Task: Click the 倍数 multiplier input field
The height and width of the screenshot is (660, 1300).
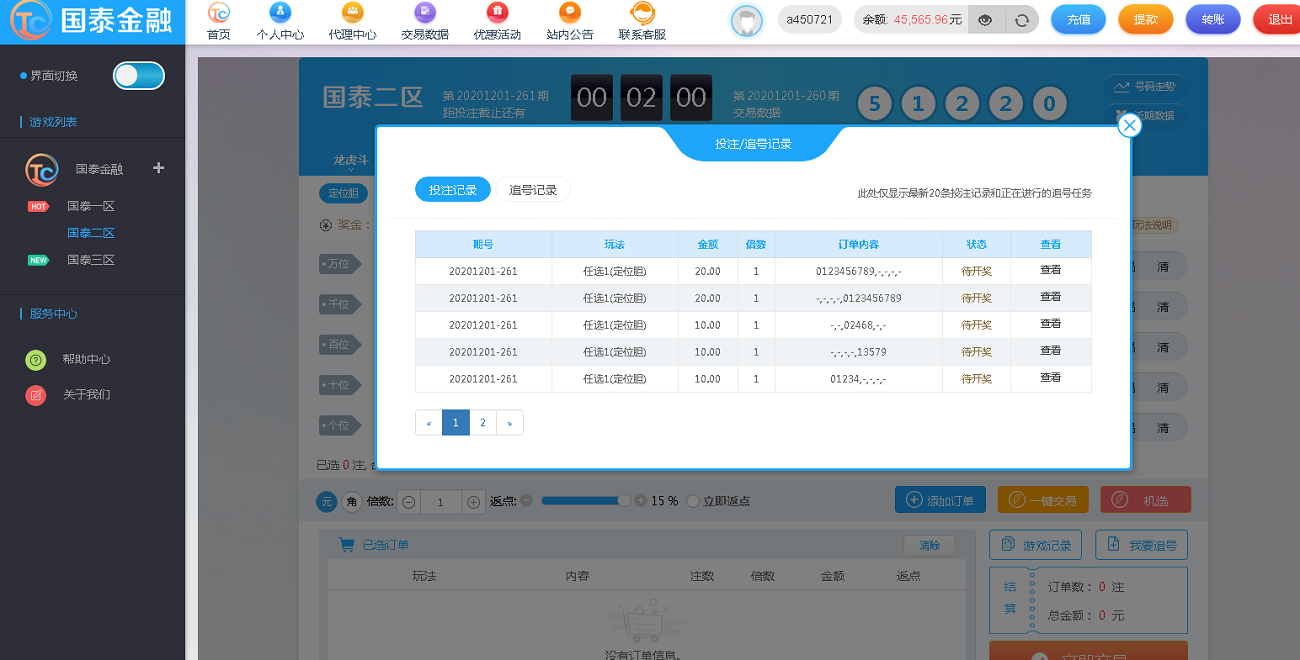Action: click(x=441, y=500)
